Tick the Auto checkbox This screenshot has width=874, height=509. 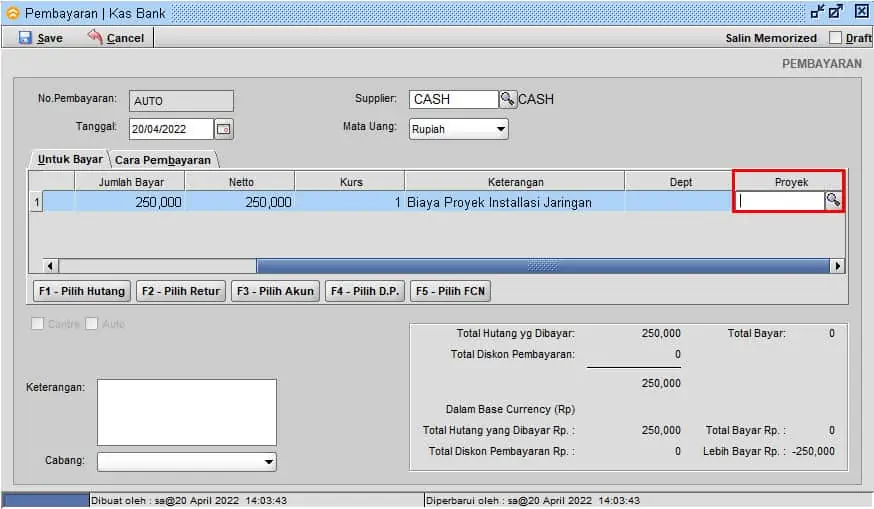point(92,324)
